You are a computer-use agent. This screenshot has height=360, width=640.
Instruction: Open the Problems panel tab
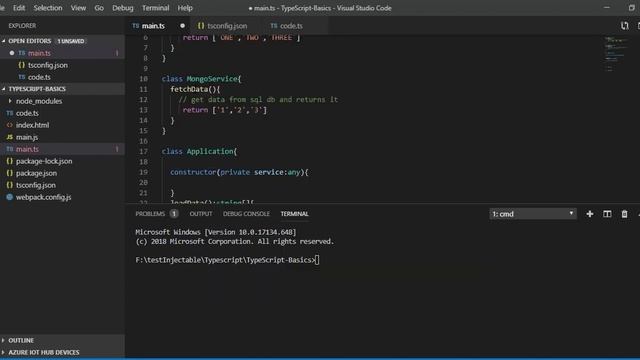point(150,214)
